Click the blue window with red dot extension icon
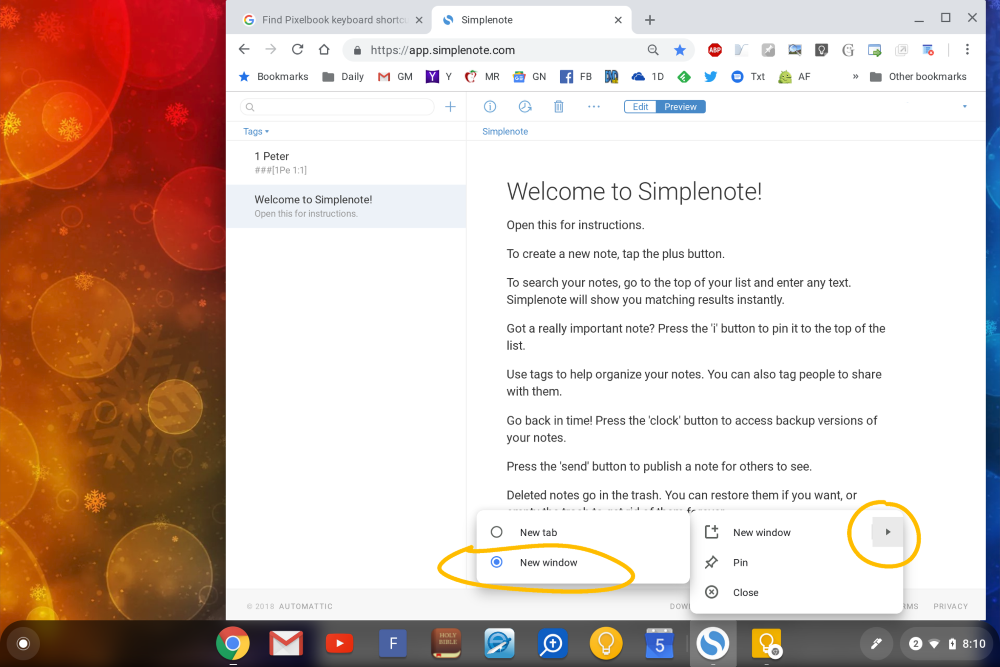The image size is (1000, 667). [928, 50]
